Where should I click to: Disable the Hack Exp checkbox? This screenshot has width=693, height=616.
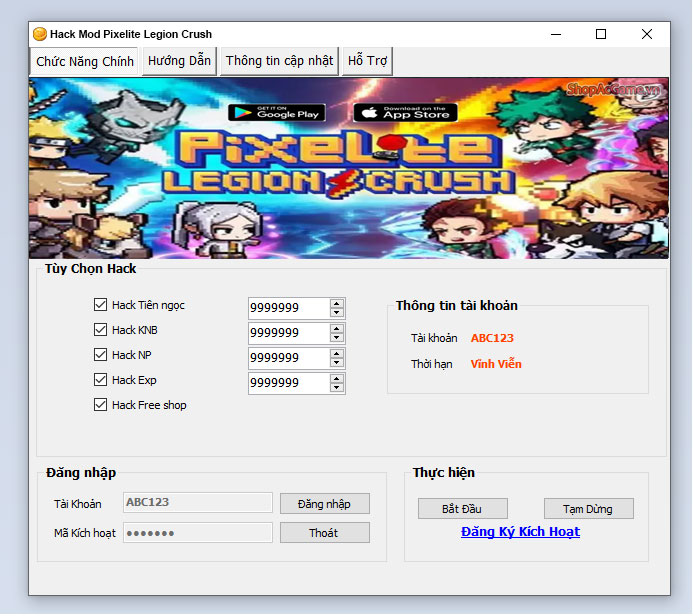(x=100, y=380)
